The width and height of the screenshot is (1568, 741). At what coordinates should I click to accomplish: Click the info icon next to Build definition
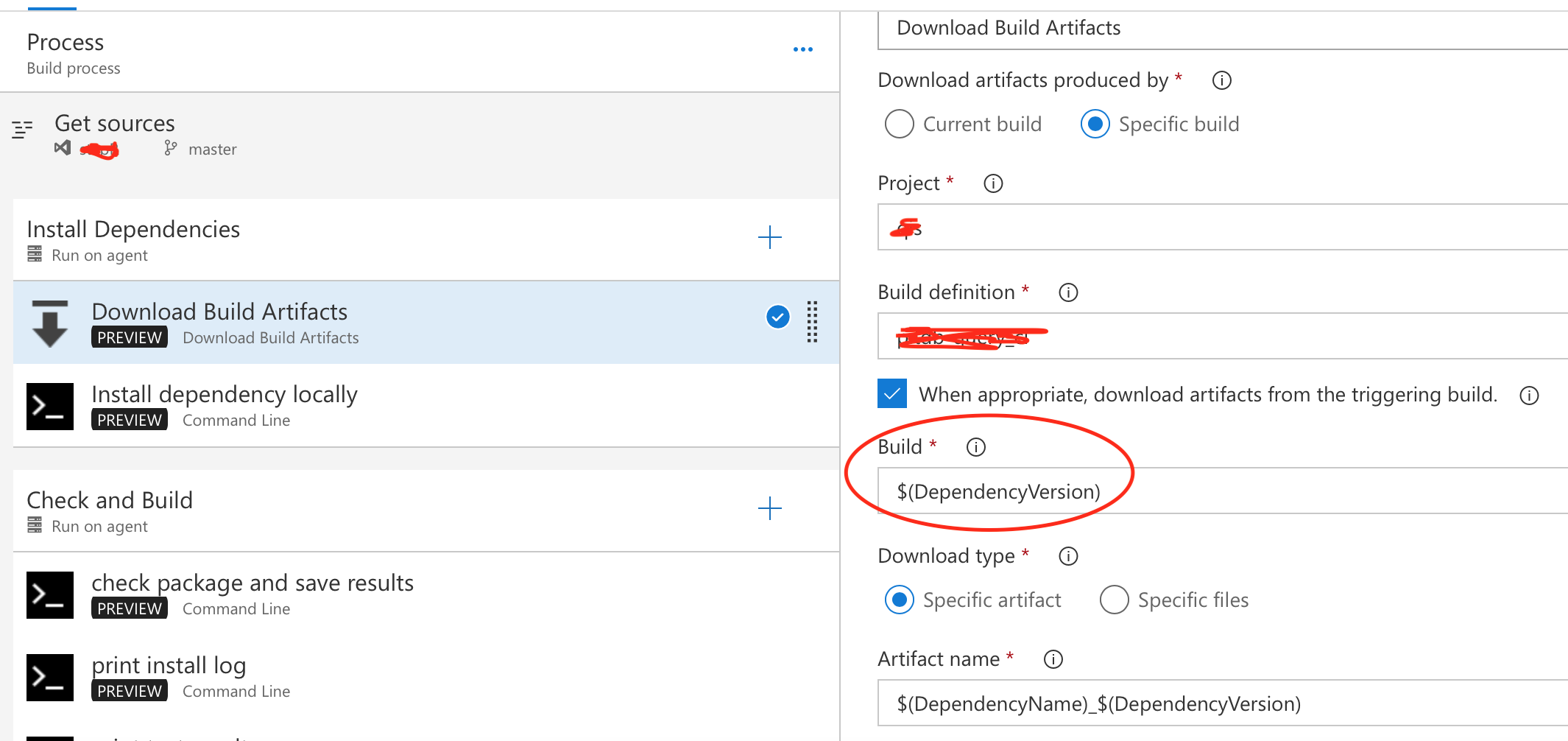coord(1067,292)
